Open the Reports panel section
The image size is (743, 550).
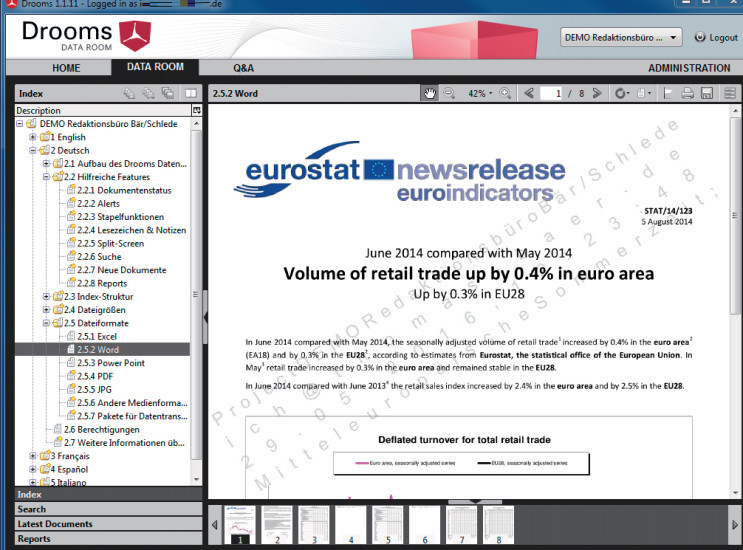click(x=109, y=539)
